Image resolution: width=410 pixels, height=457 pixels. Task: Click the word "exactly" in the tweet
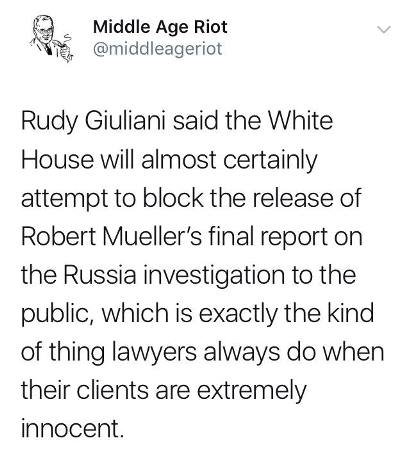coord(238,314)
